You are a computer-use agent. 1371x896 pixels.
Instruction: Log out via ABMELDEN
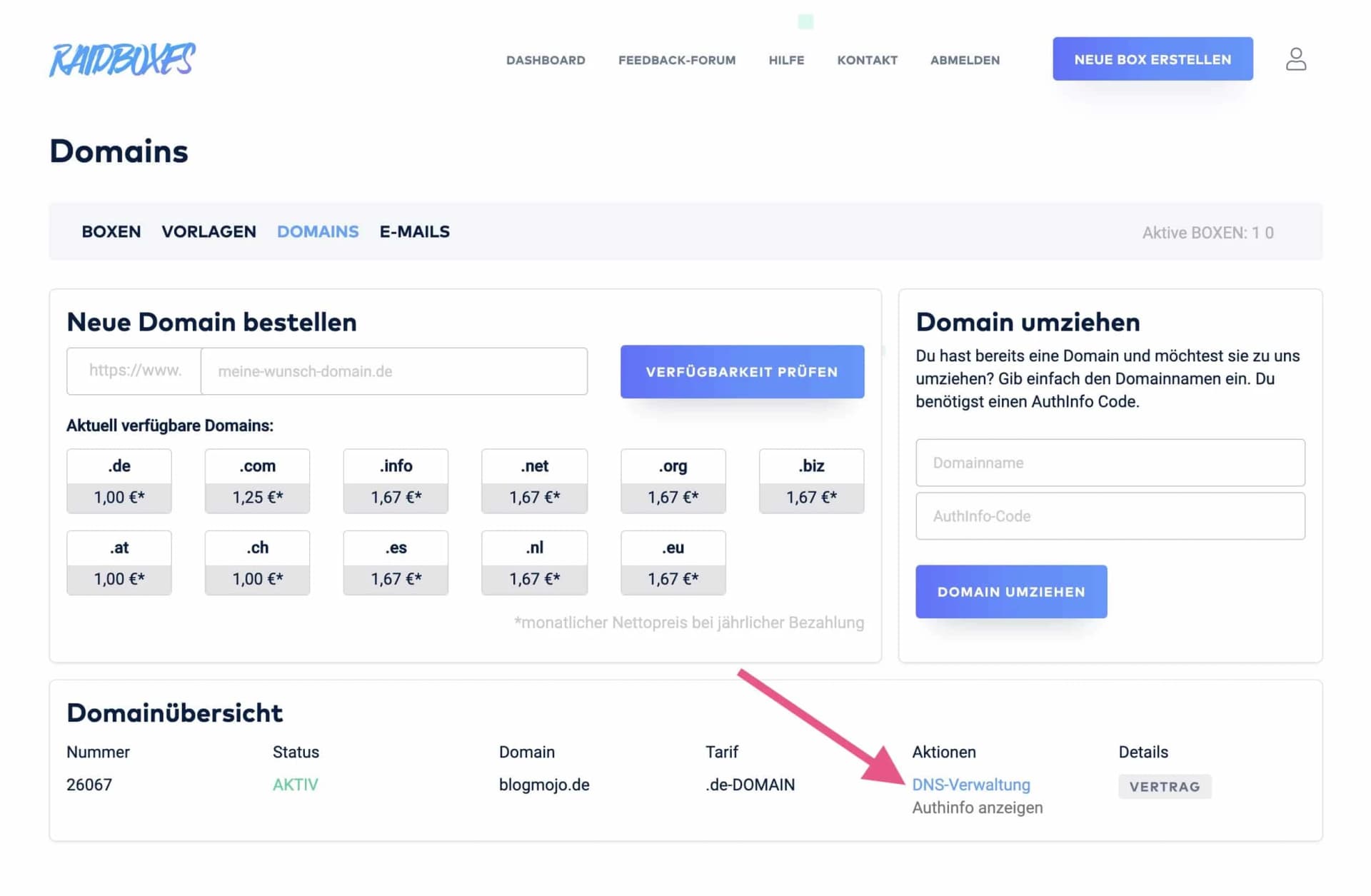click(965, 60)
